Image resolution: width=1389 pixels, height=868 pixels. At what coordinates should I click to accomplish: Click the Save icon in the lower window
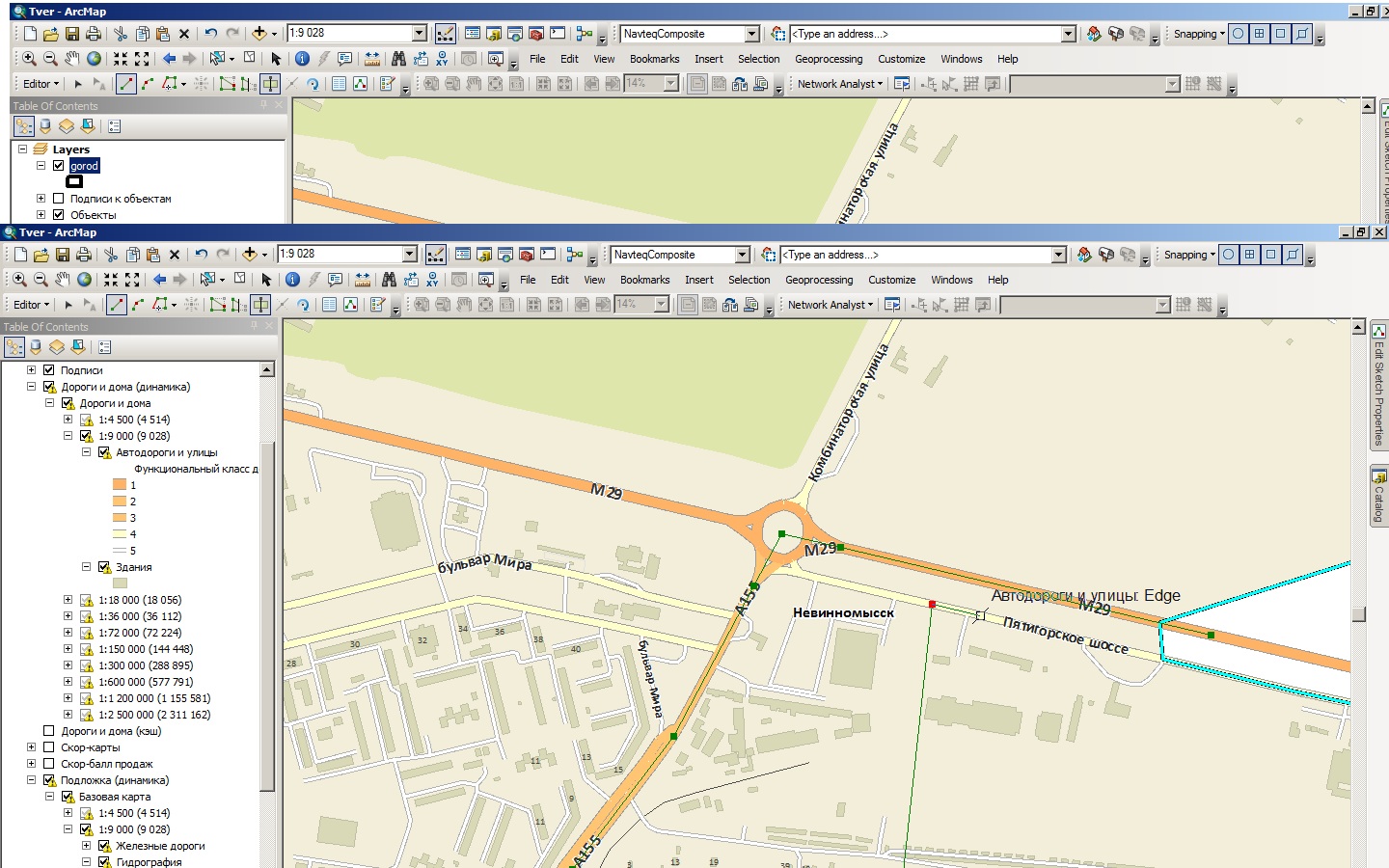(x=63, y=255)
